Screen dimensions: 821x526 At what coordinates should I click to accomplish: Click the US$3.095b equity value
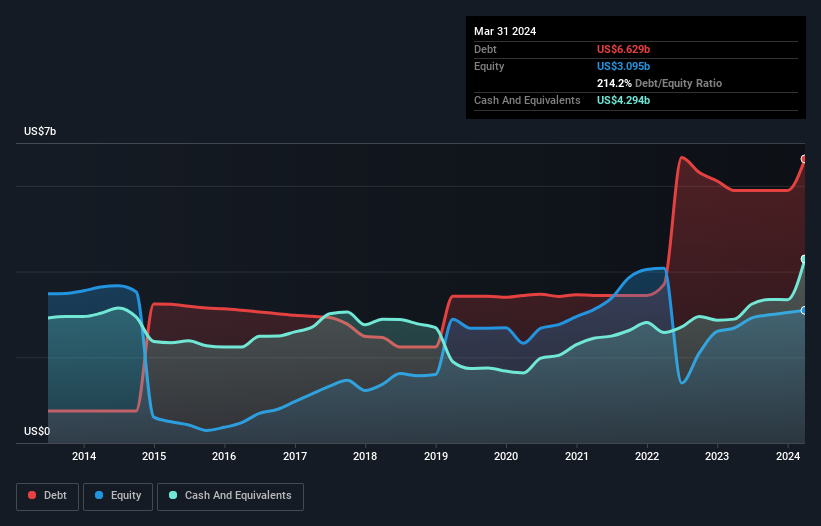click(623, 66)
